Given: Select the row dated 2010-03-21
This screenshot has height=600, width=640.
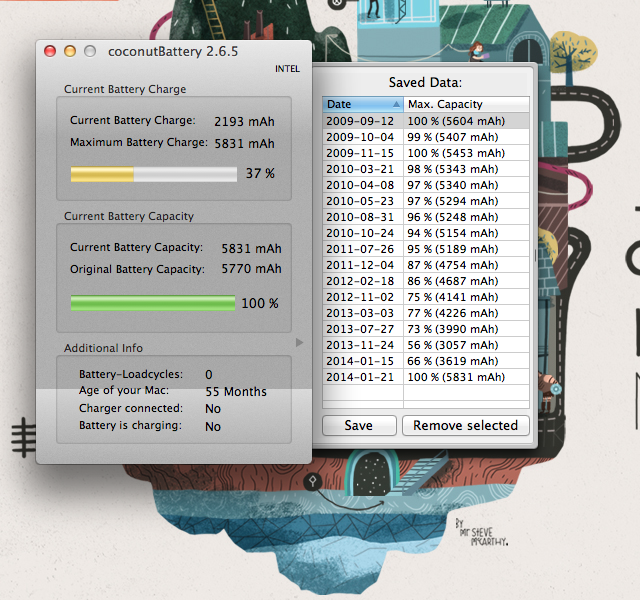Looking at the screenshot, I should (426, 169).
